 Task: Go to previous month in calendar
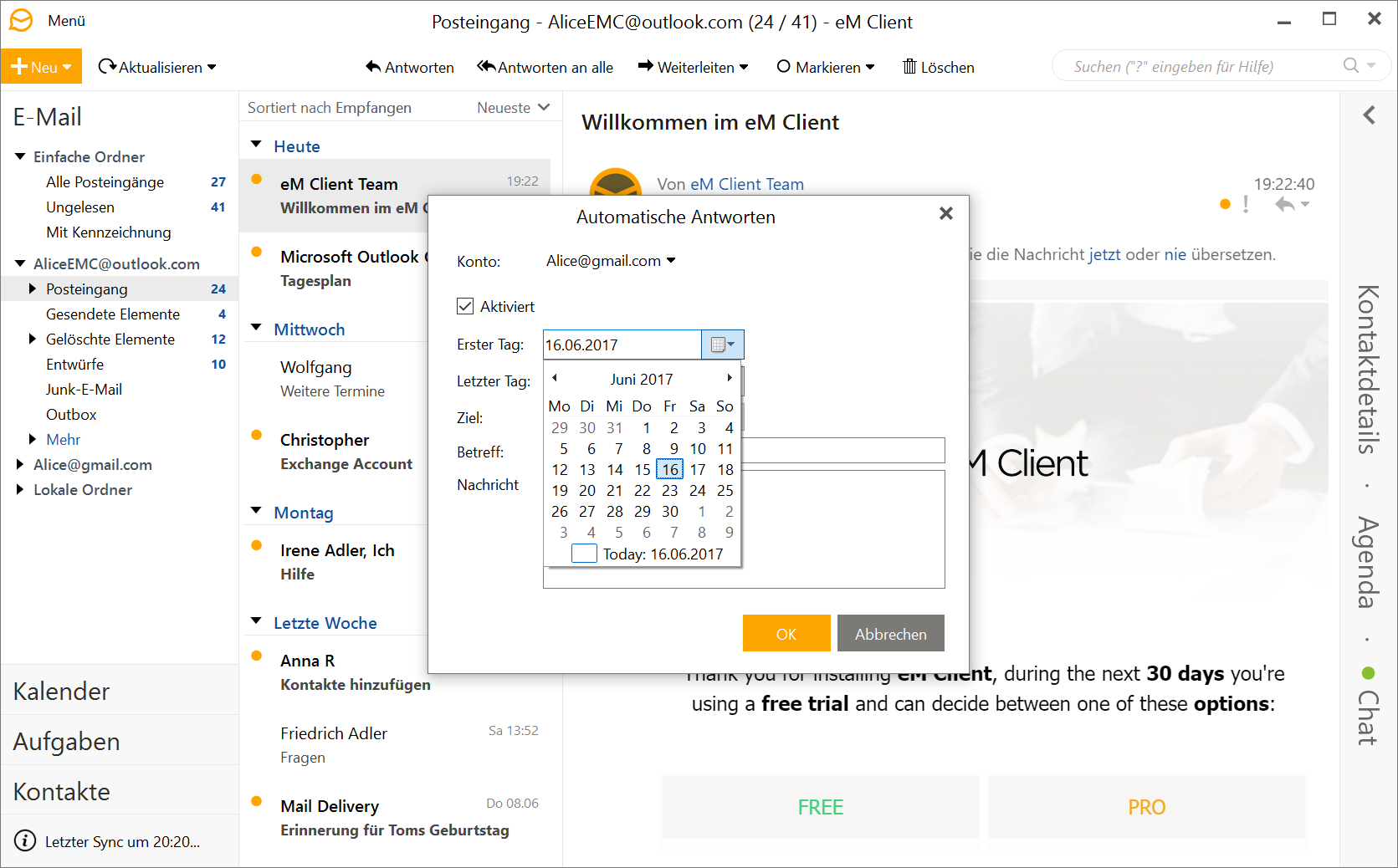(555, 378)
